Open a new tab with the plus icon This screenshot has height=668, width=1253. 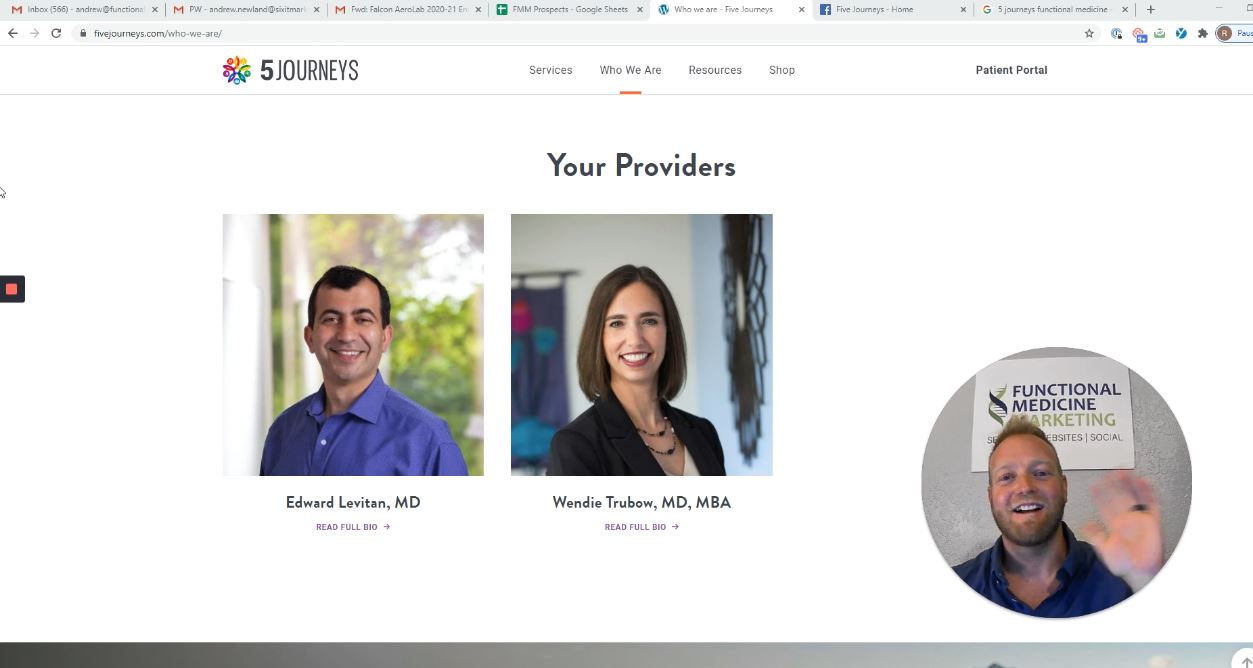(1150, 9)
